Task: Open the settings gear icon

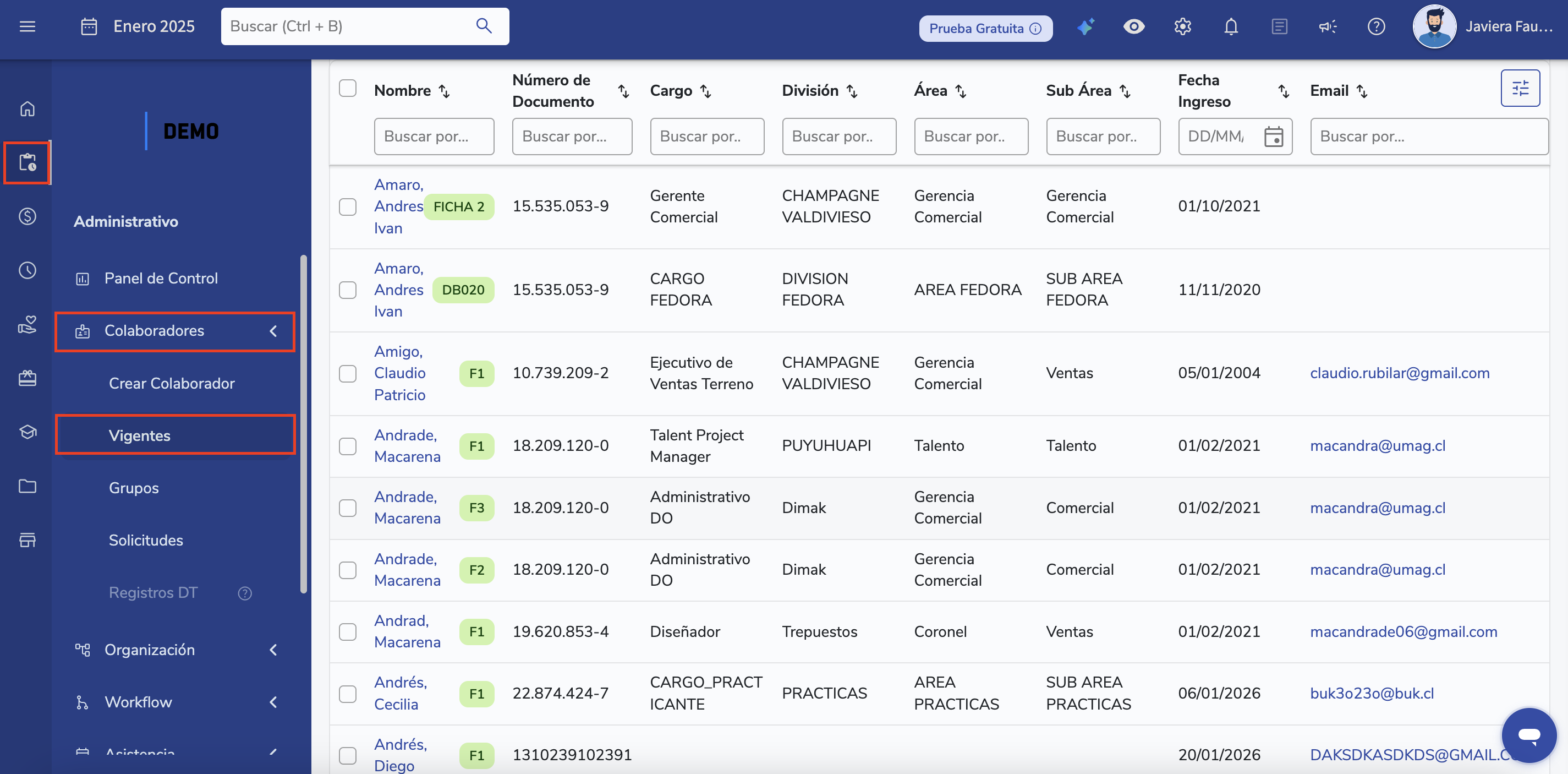Action: coord(1182,27)
